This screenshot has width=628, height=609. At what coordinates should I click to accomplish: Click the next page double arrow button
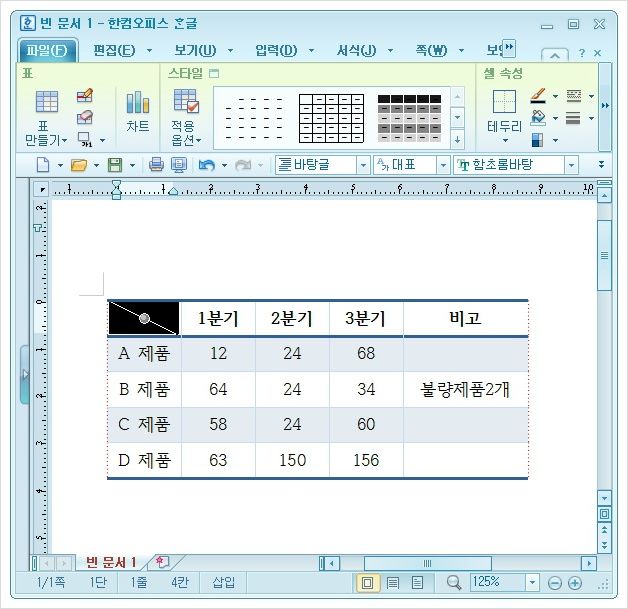point(604,545)
